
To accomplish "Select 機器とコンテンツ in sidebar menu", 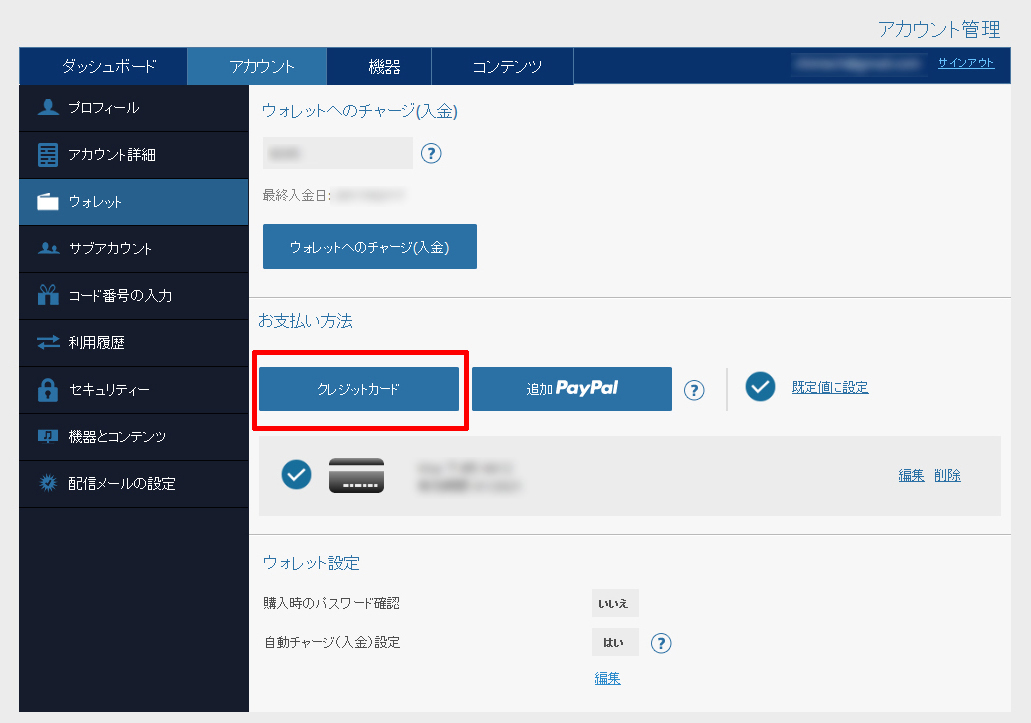I will click(x=134, y=437).
